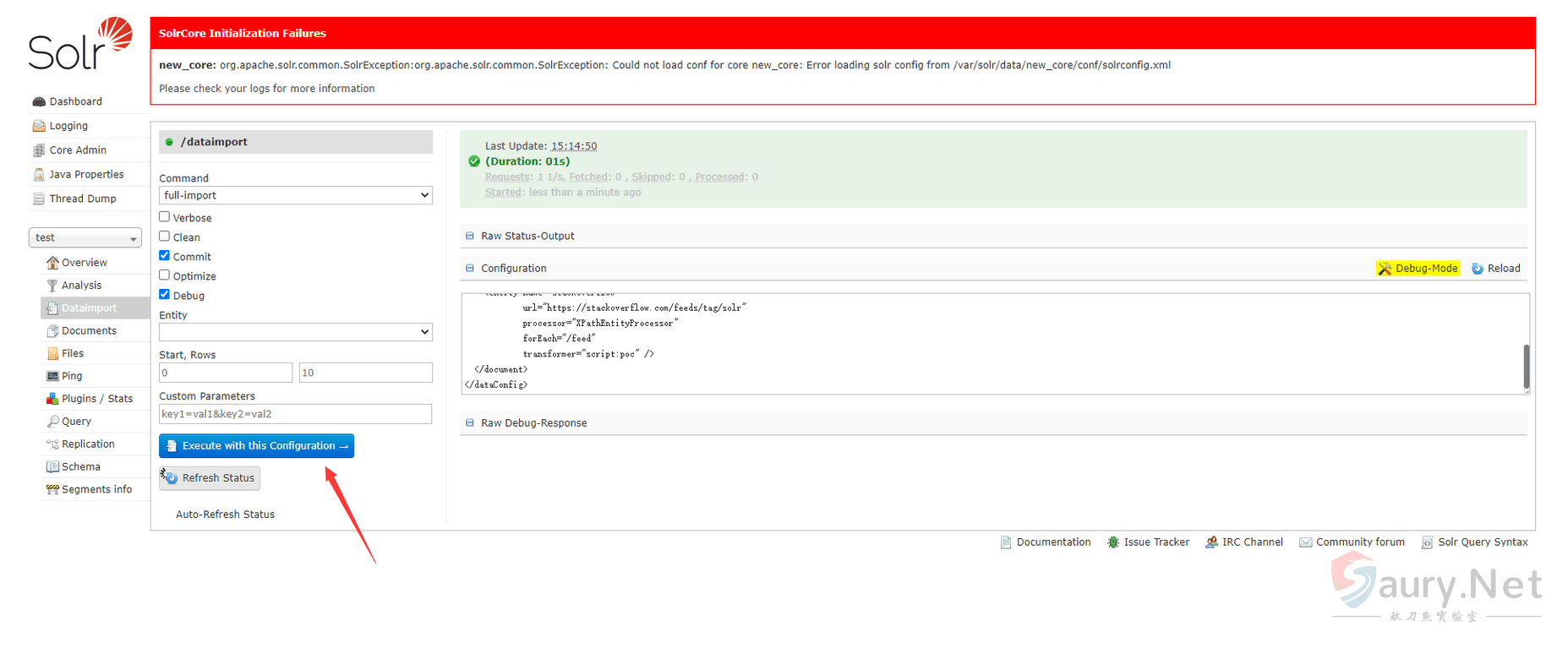The height and width of the screenshot is (648, 1568).
Task: Click the configuration editor vertical scrollbar
Action: tap(1526, 365)
